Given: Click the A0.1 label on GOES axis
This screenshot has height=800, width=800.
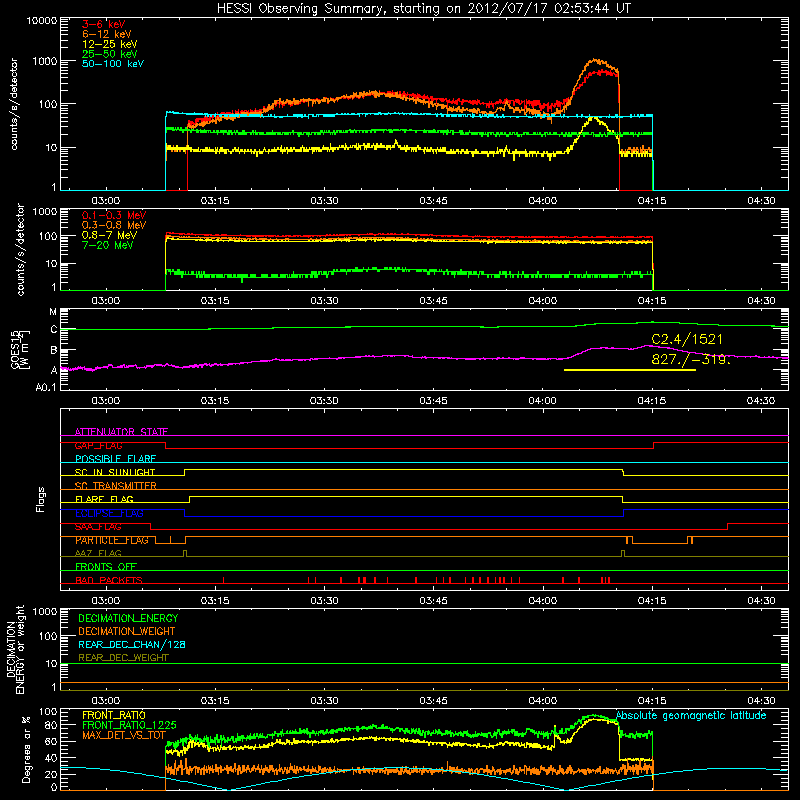Looking at the screenshot, I should point(46,388).
